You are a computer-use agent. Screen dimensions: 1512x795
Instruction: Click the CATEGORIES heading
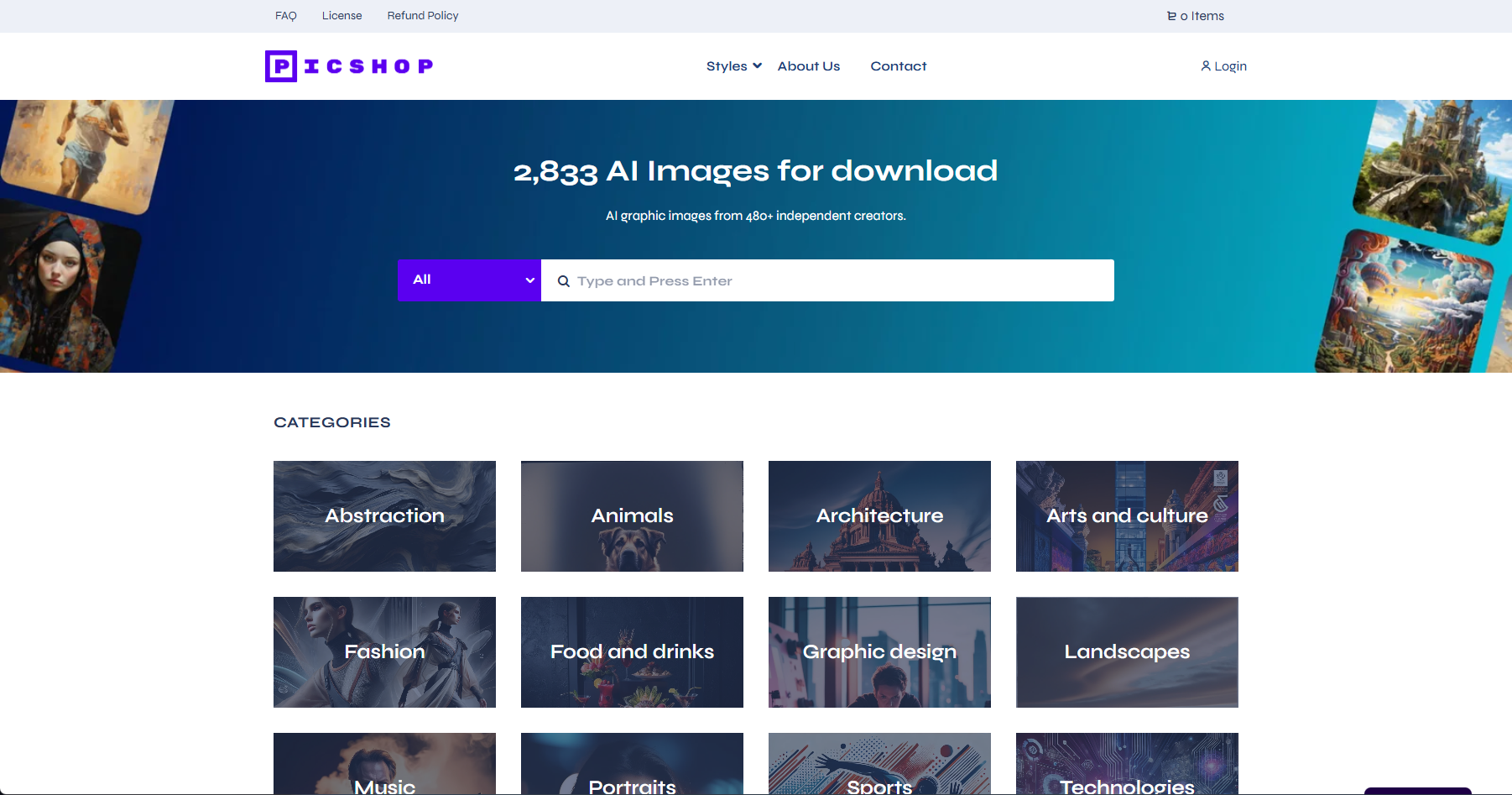pos(332,422)
